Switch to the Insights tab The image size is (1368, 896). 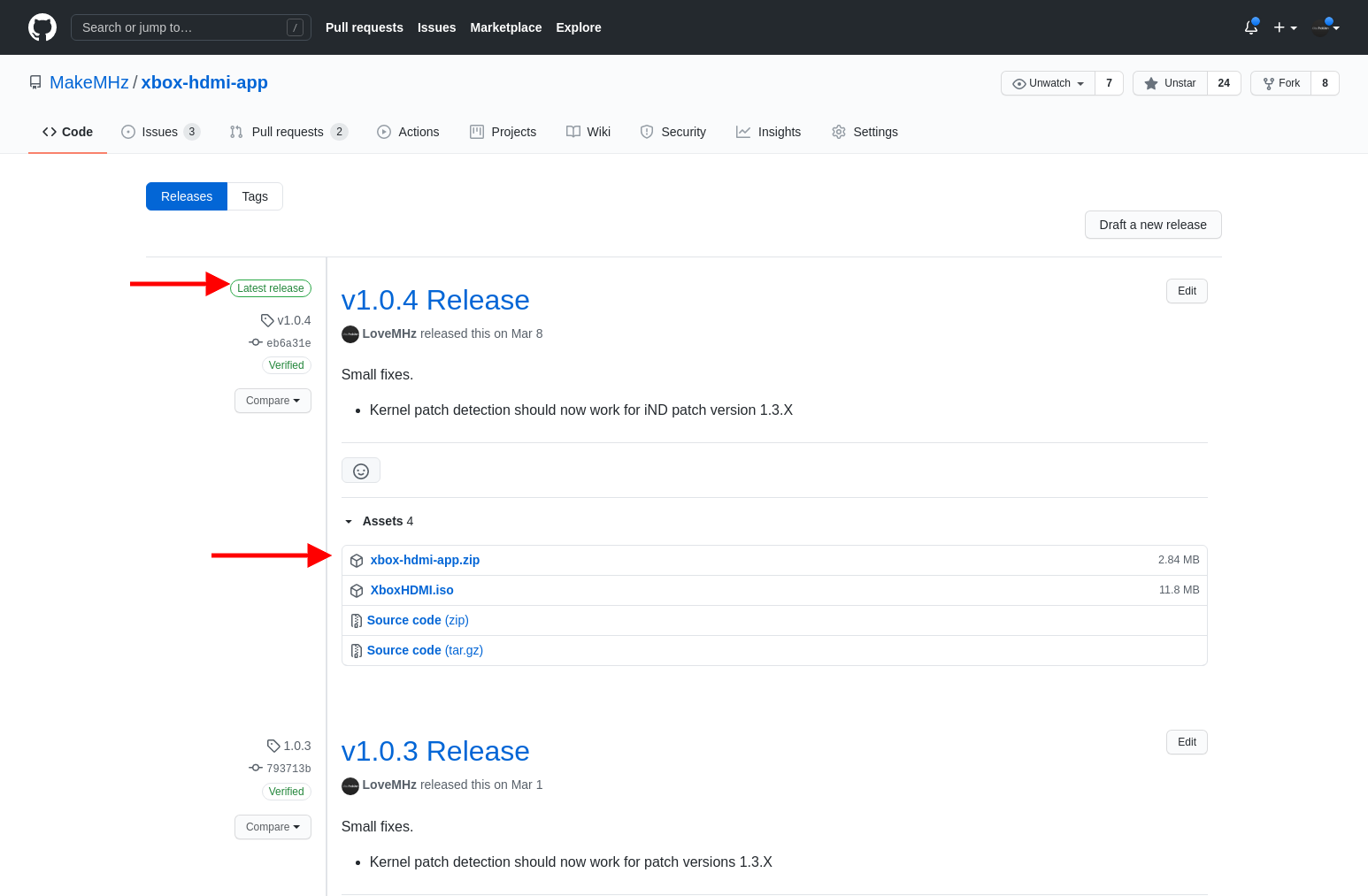pos(768,132)
